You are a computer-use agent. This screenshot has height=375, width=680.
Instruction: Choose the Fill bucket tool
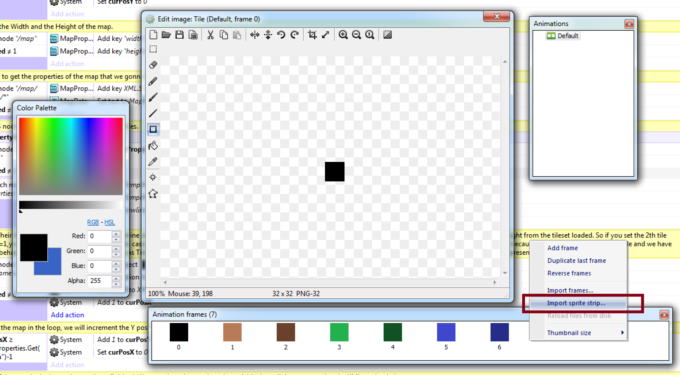pyautogui.click(x=153, y=146)
